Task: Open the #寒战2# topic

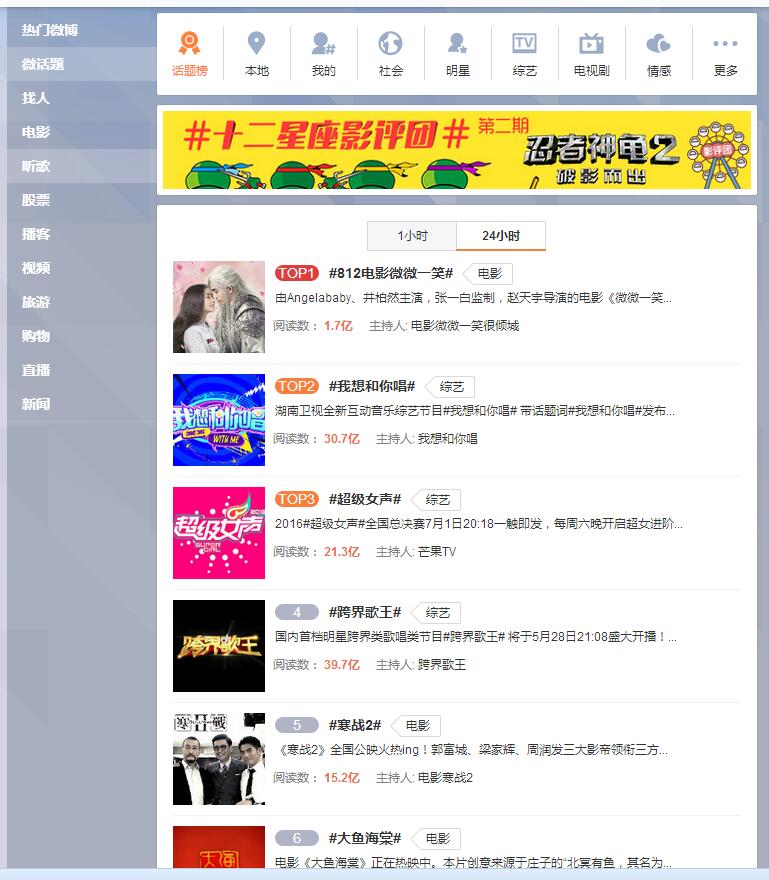Action: click(355, 725)
